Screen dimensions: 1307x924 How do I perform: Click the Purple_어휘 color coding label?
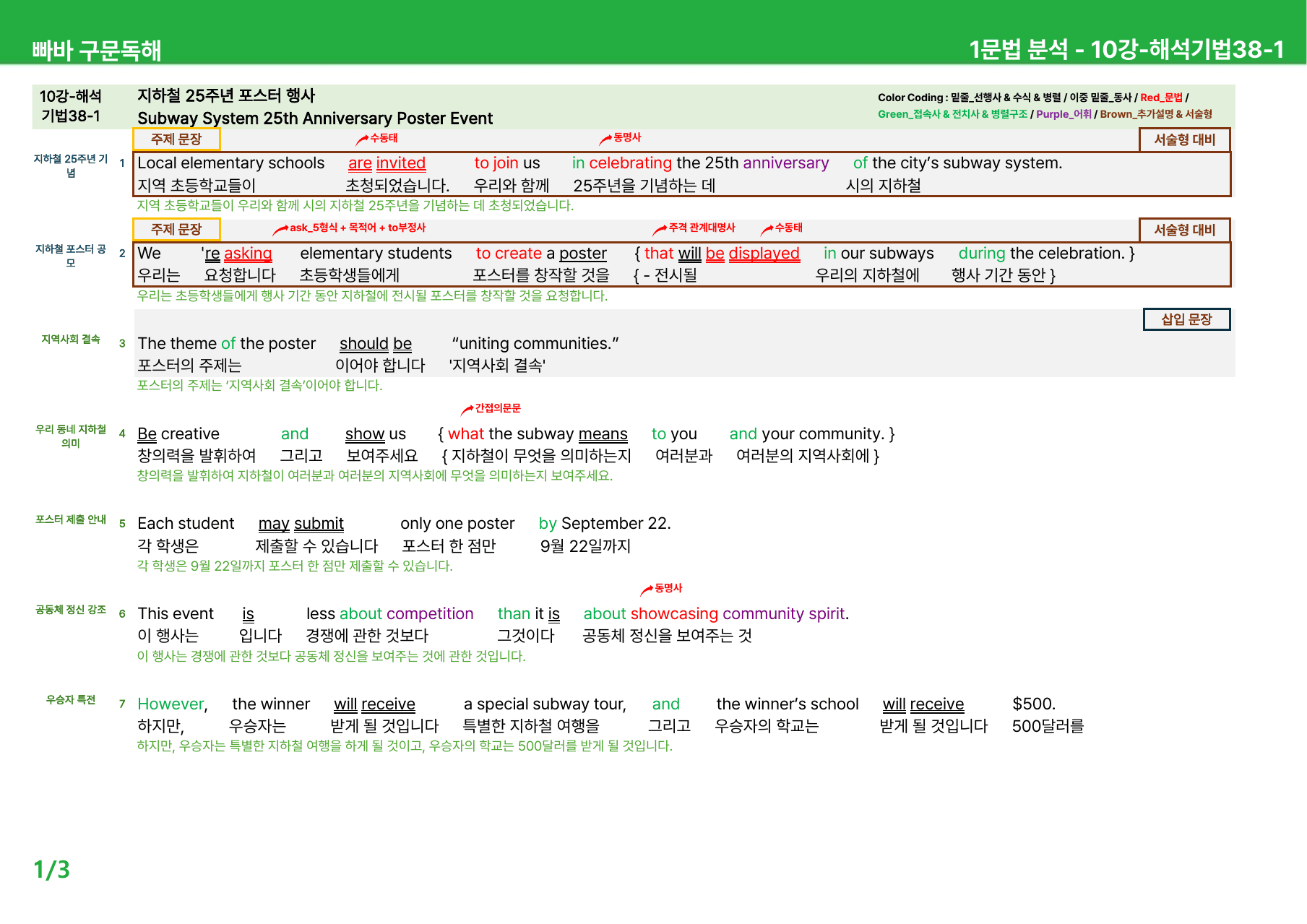1064,114
